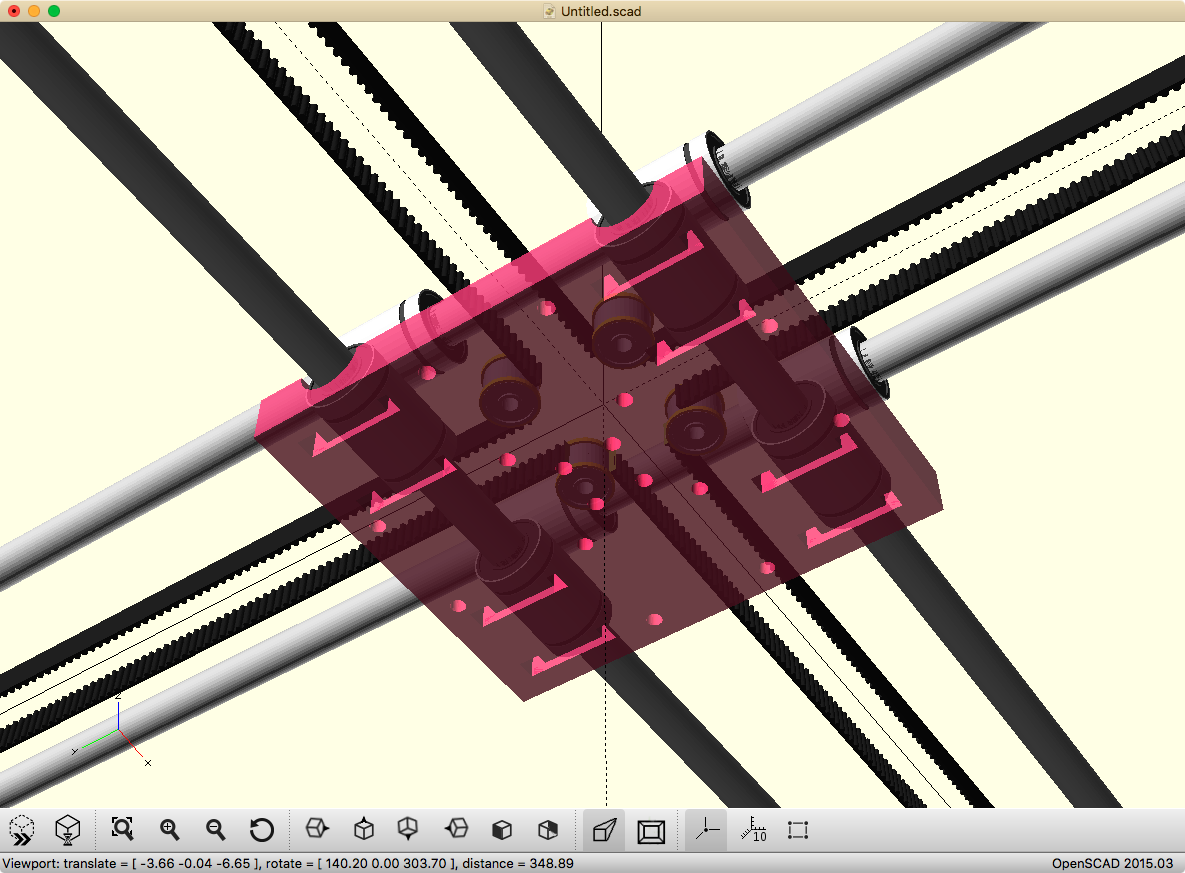Screen dimensions: 1185x873
Task: Switch to the Right view cube icon
Action: [317, 829]
